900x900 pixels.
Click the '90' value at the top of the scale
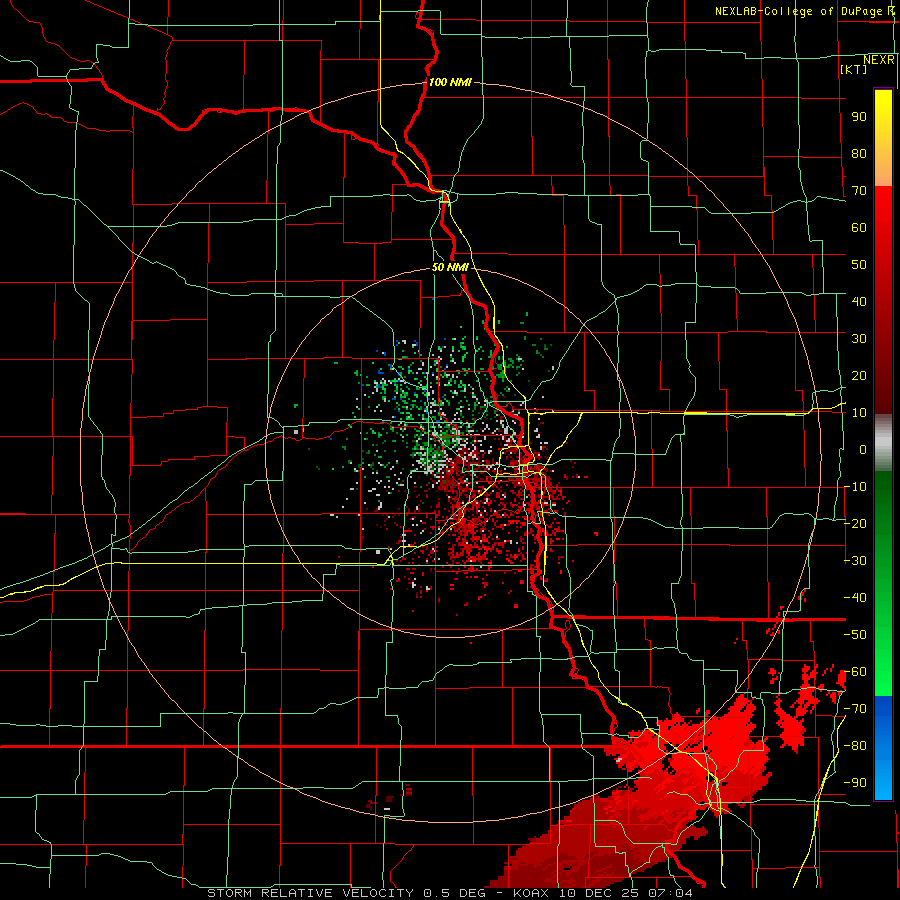pos(859,117)
